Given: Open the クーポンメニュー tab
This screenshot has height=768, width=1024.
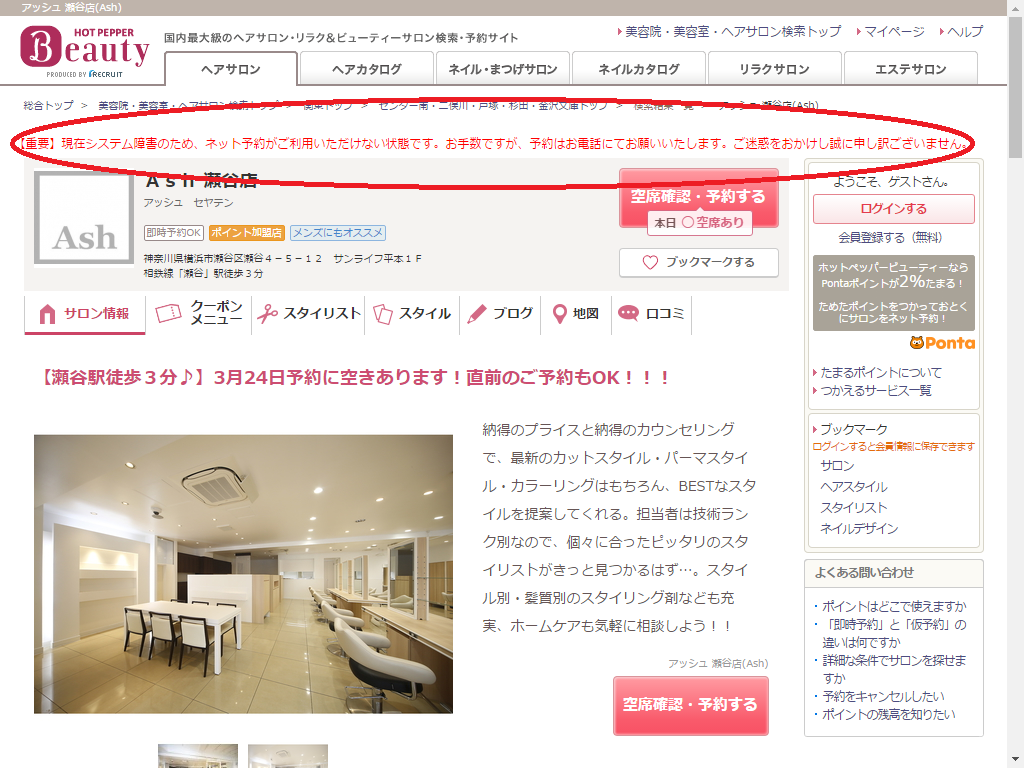Looking at the screenshot, I should coord(199,313).
